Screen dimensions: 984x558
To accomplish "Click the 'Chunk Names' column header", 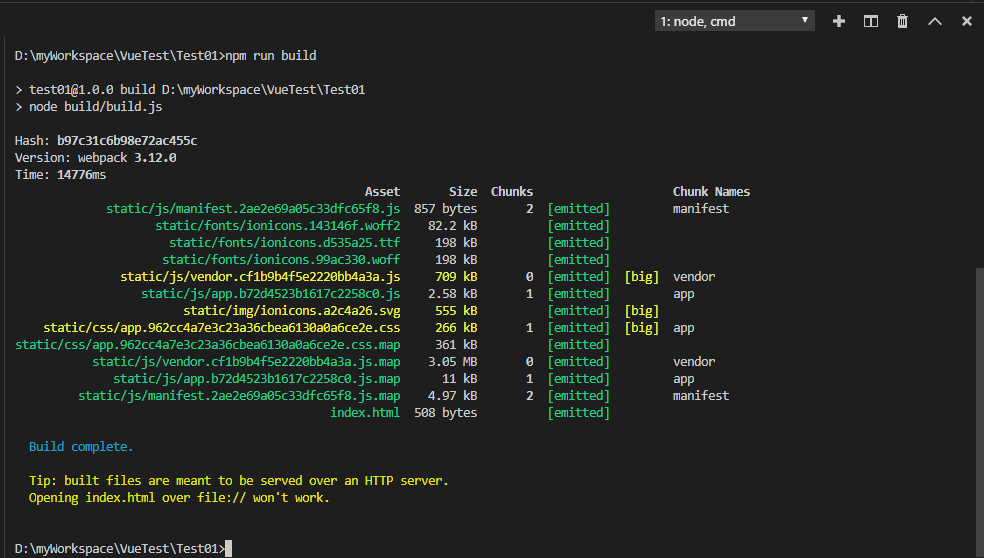I will click(712, 191).
